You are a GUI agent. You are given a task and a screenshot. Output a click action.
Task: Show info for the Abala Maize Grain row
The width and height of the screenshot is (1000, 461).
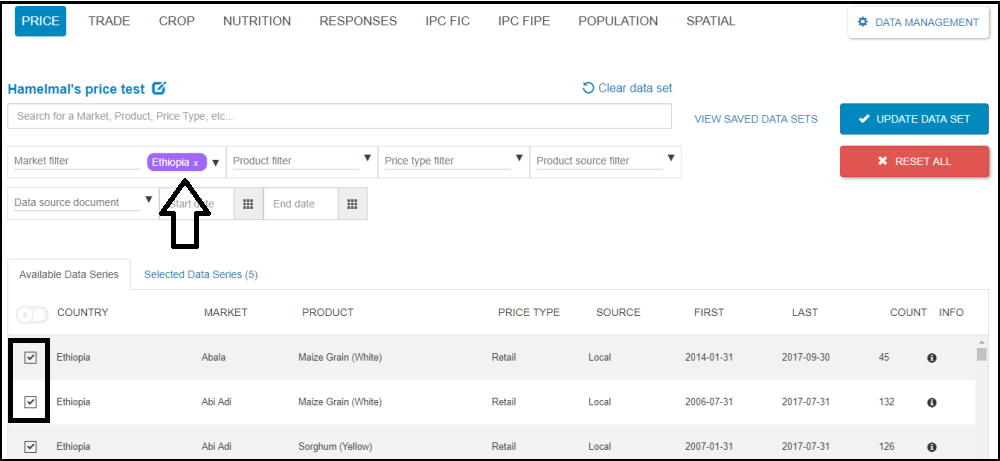[932, 358]
